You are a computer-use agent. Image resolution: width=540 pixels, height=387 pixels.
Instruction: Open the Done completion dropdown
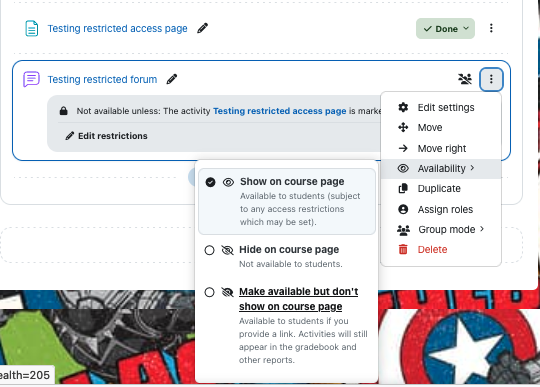(x=445, y=29)
